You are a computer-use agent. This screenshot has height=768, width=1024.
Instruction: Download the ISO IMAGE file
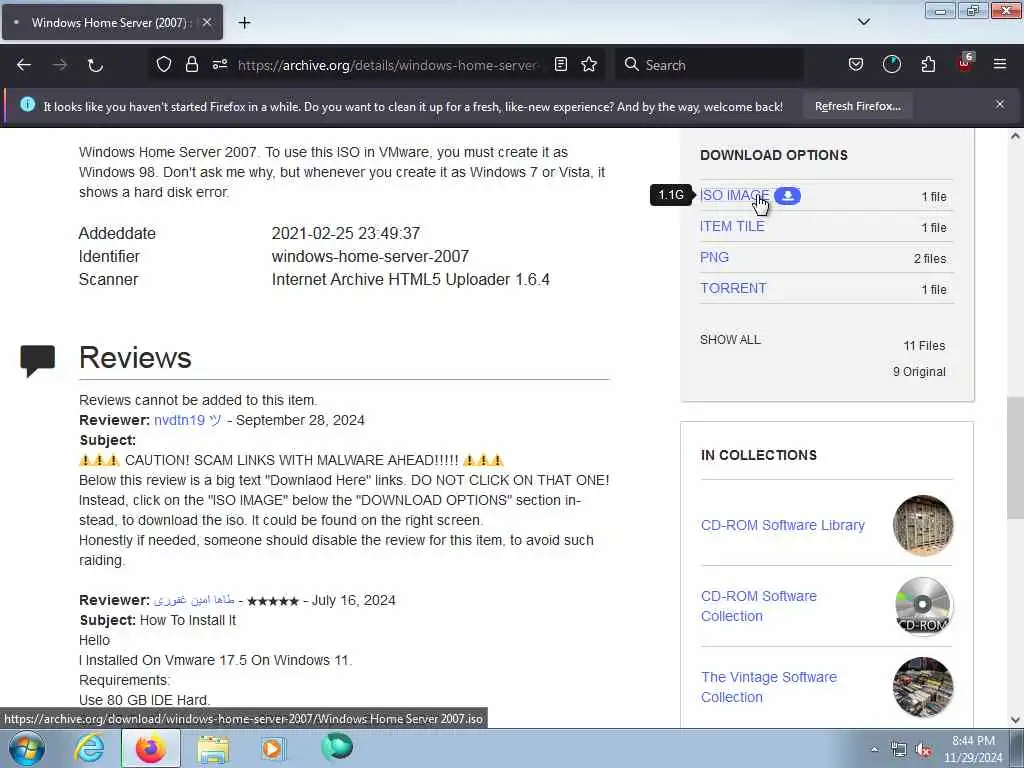(734, 195)
